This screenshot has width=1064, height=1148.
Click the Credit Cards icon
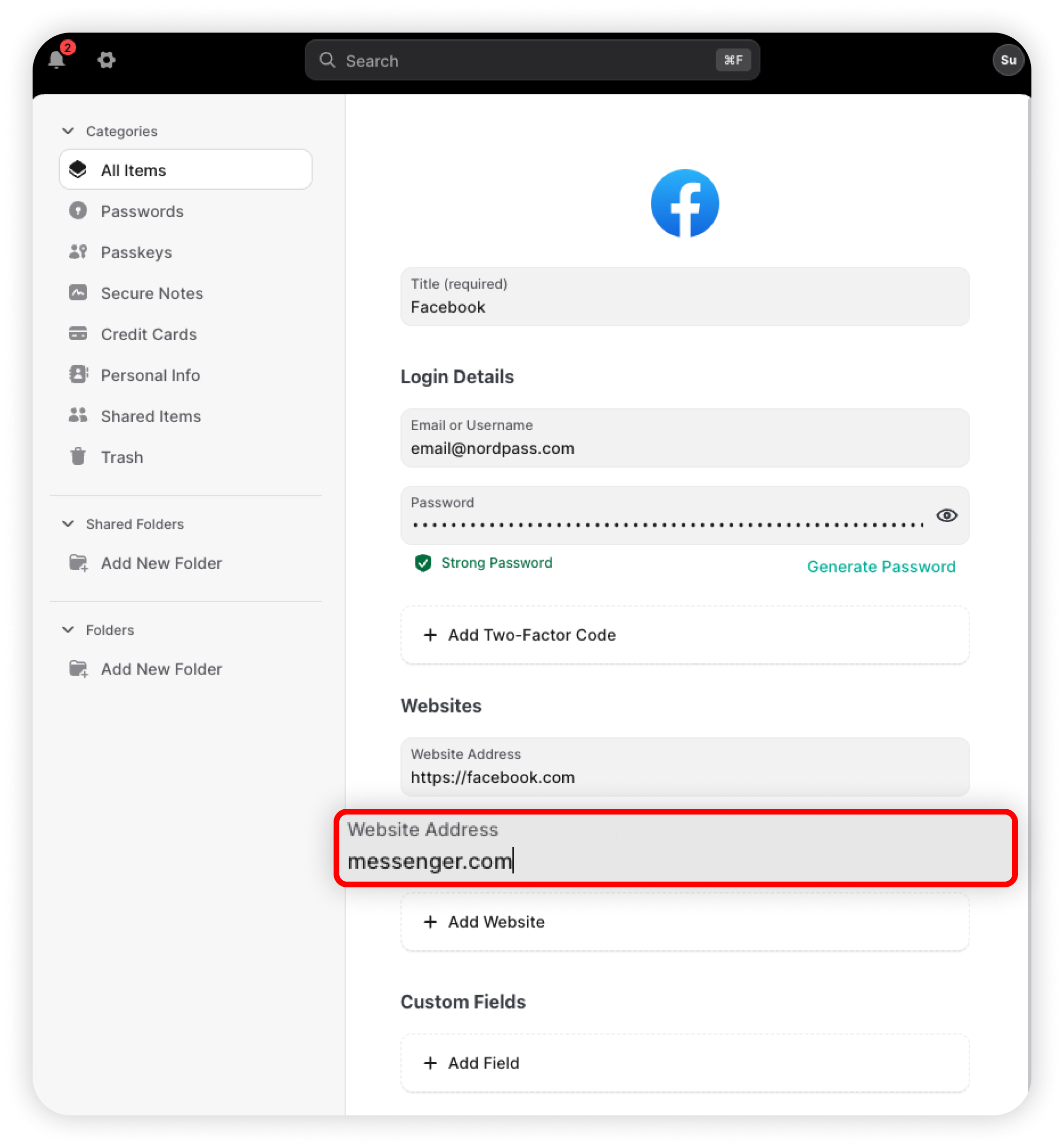pyautogui.click(x=78, y=334)
